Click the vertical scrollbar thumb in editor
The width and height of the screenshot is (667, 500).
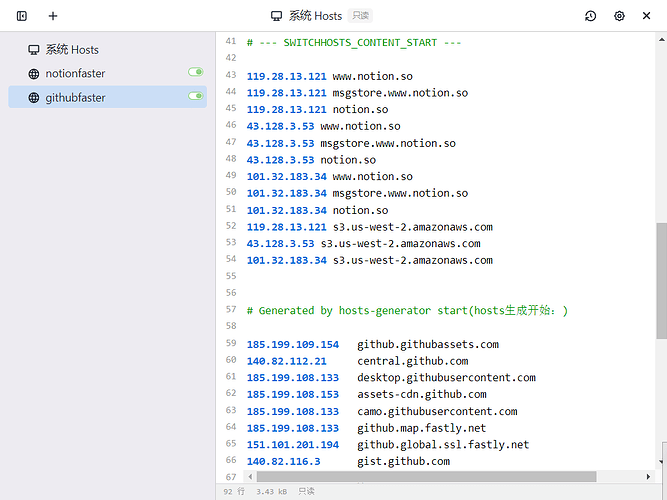click(x=661, y=281)
